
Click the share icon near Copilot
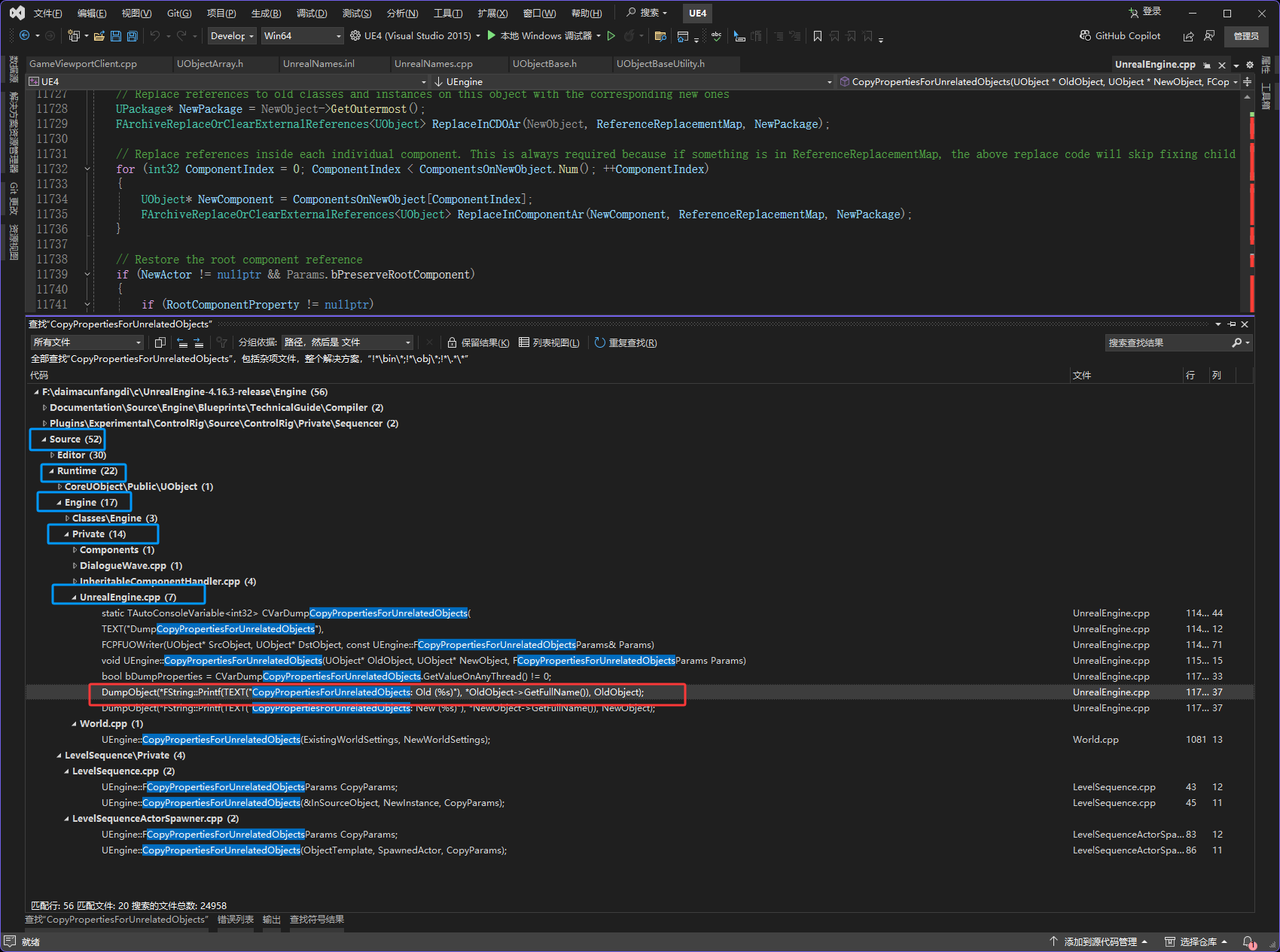pyautogui.click(x=1188, y=36)
